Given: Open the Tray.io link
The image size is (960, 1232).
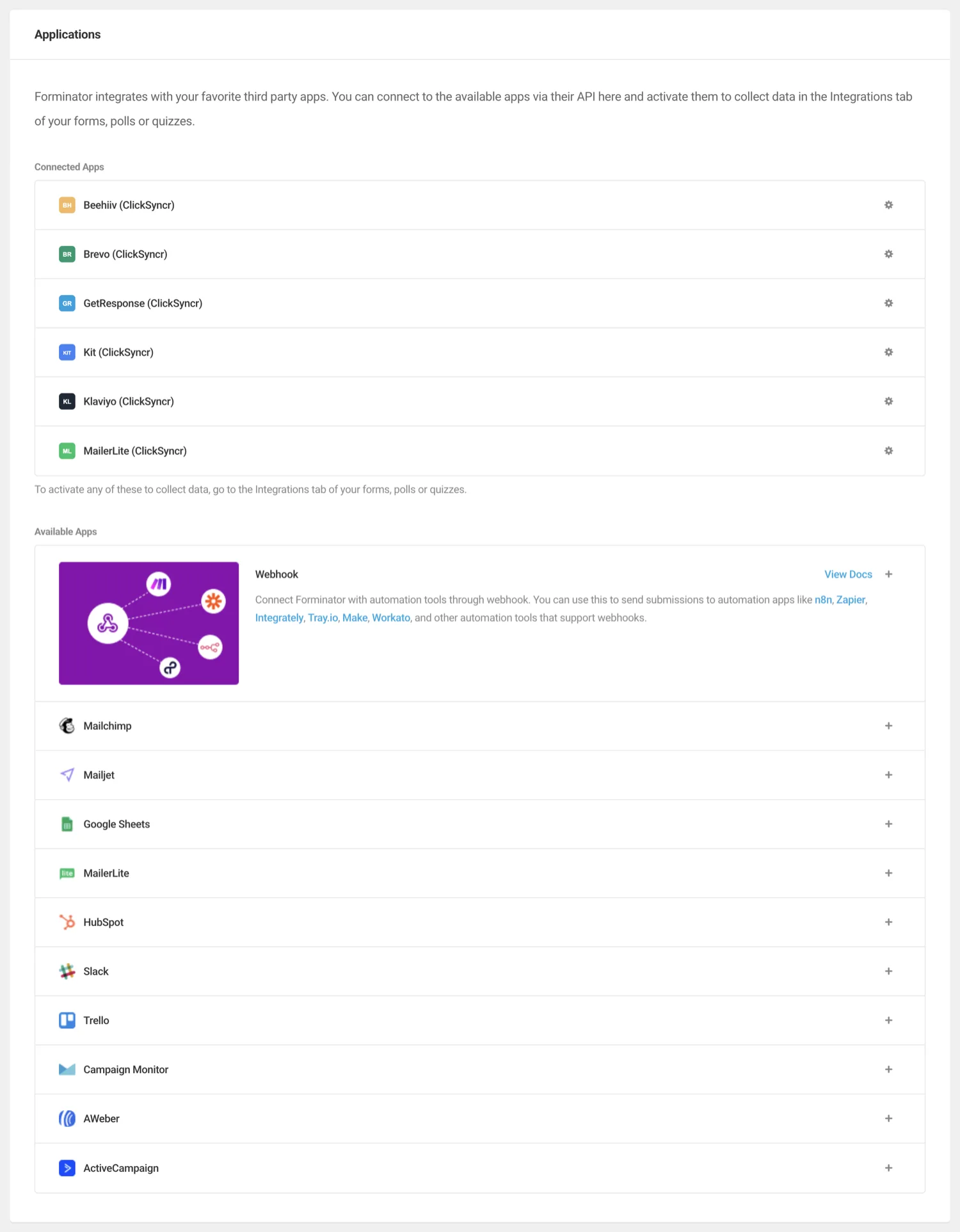Looking at the screenshot, I should pos(323,618).
